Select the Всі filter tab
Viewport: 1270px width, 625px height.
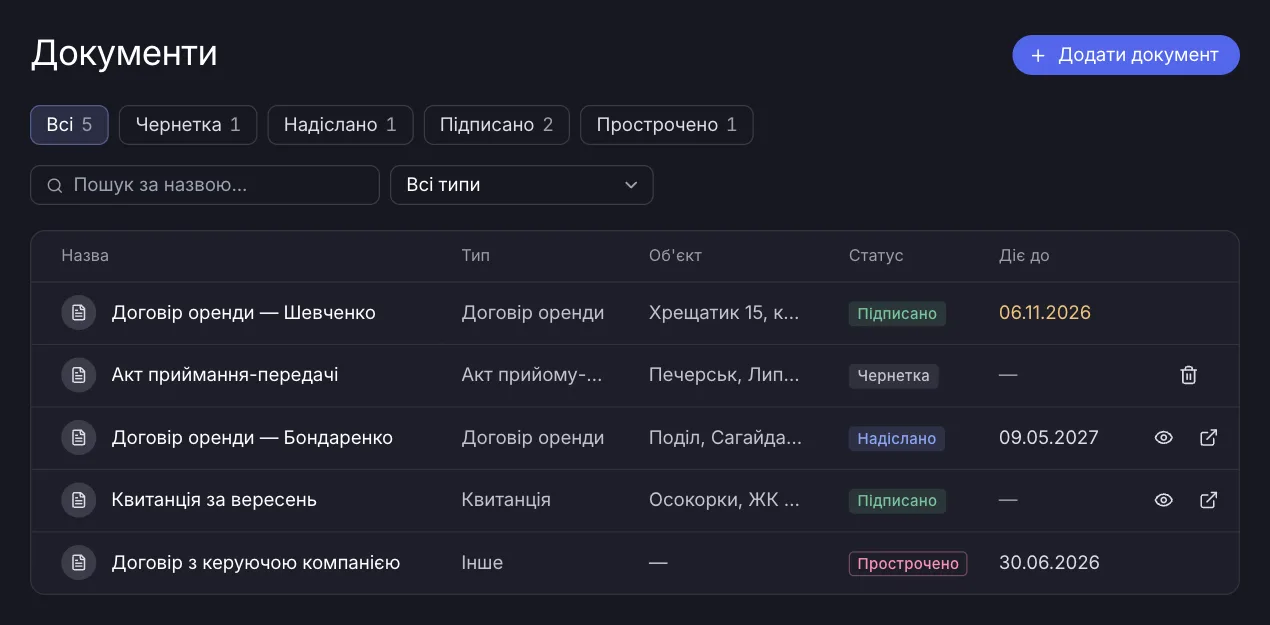tap(69, 125)
